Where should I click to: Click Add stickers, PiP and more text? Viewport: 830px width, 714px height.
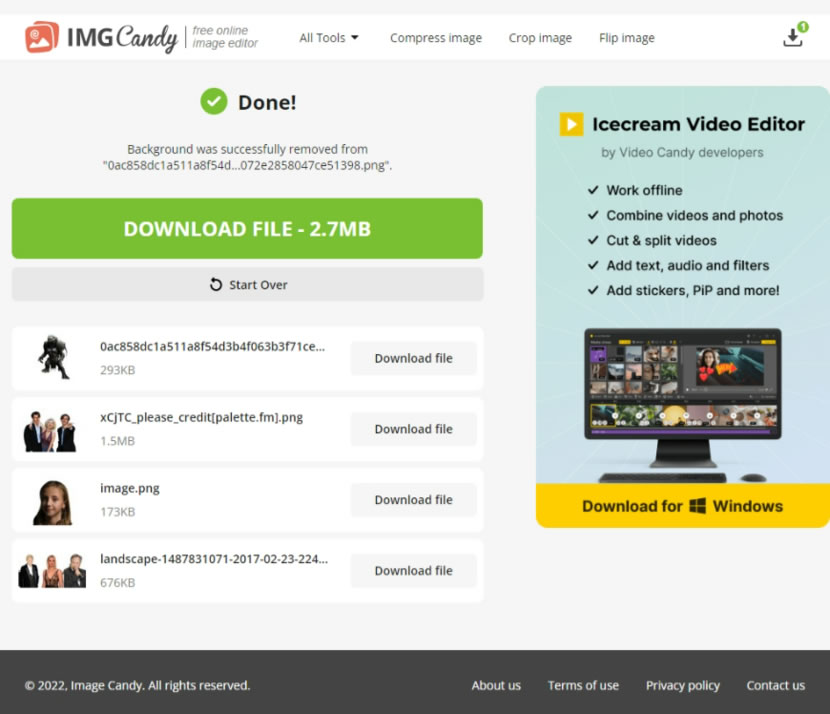(693, 291)
